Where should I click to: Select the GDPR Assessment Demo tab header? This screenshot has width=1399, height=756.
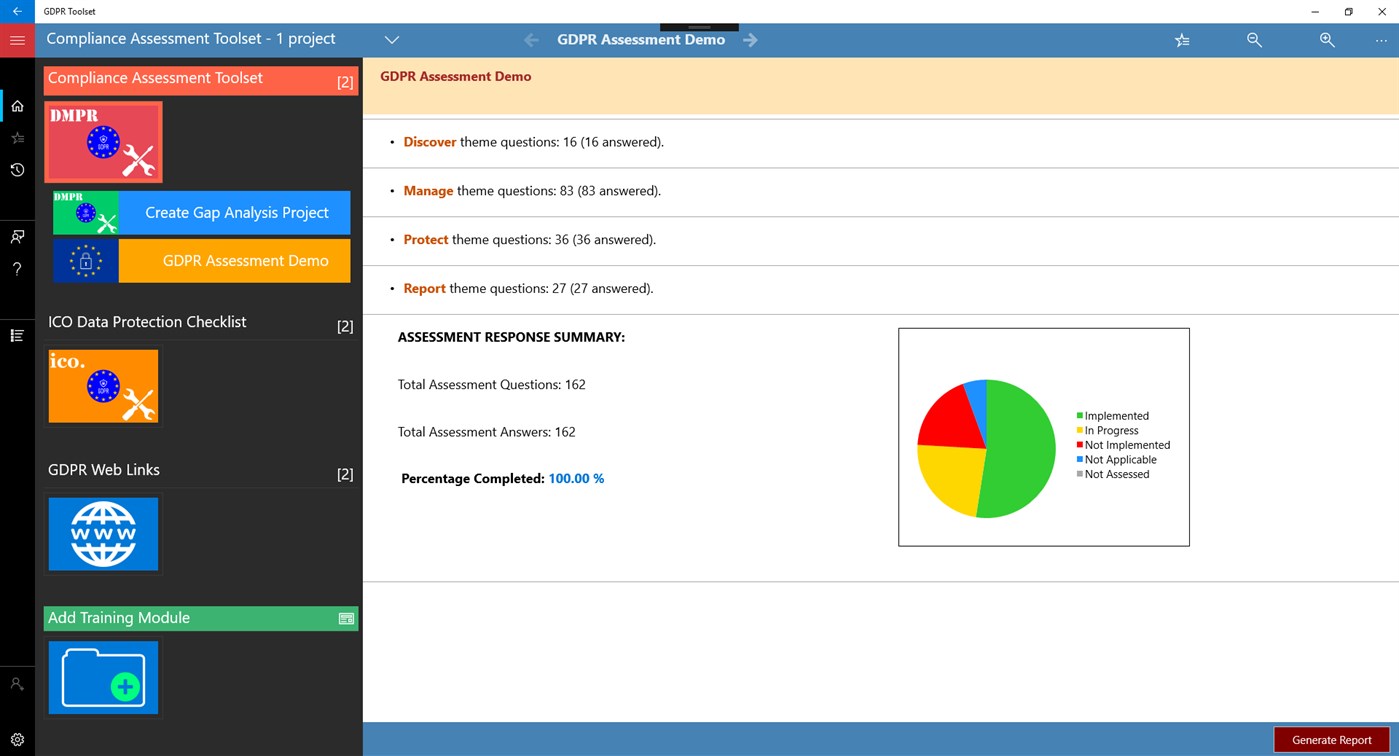point(641,40)
